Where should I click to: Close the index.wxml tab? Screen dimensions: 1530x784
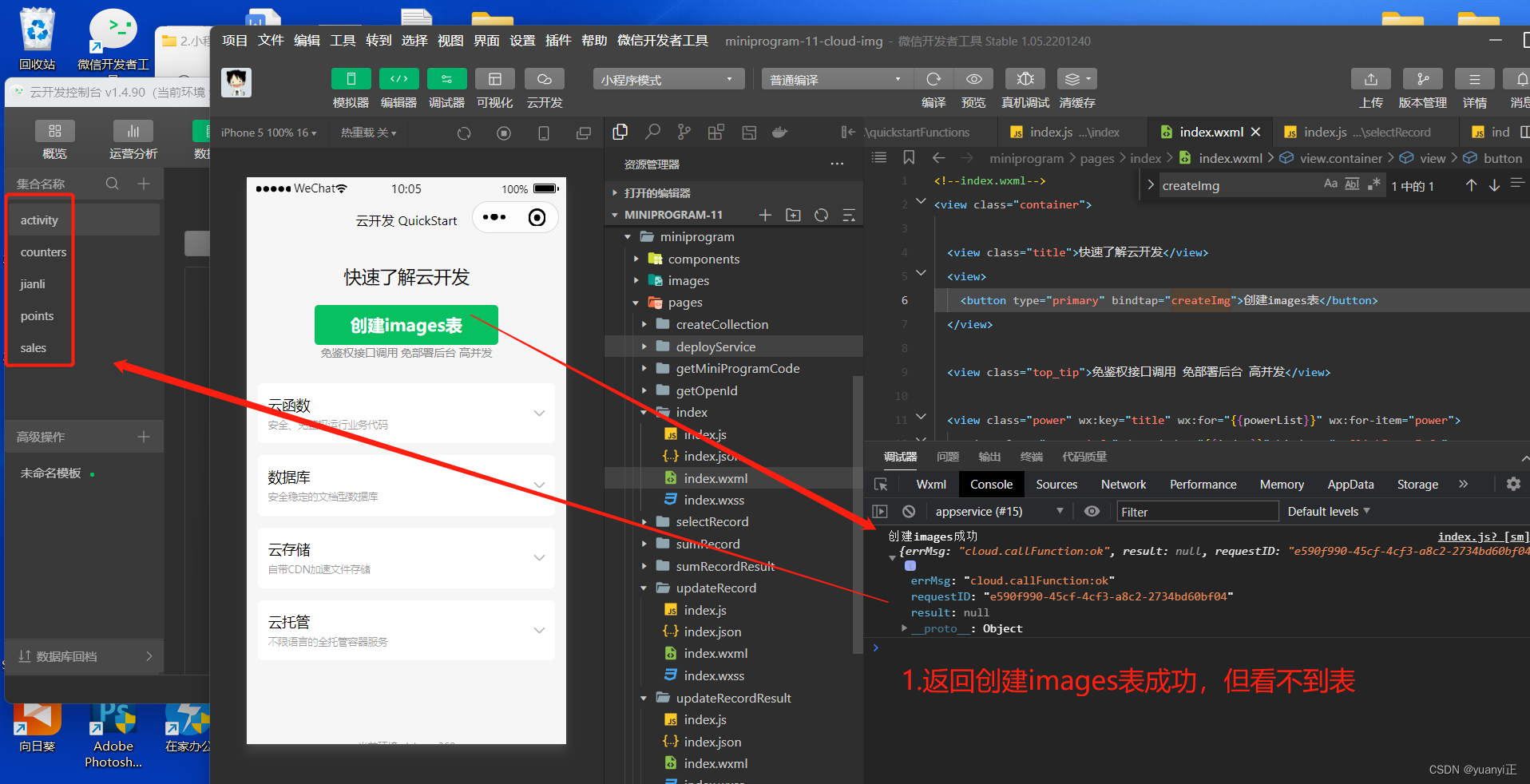click(1256, 132)
